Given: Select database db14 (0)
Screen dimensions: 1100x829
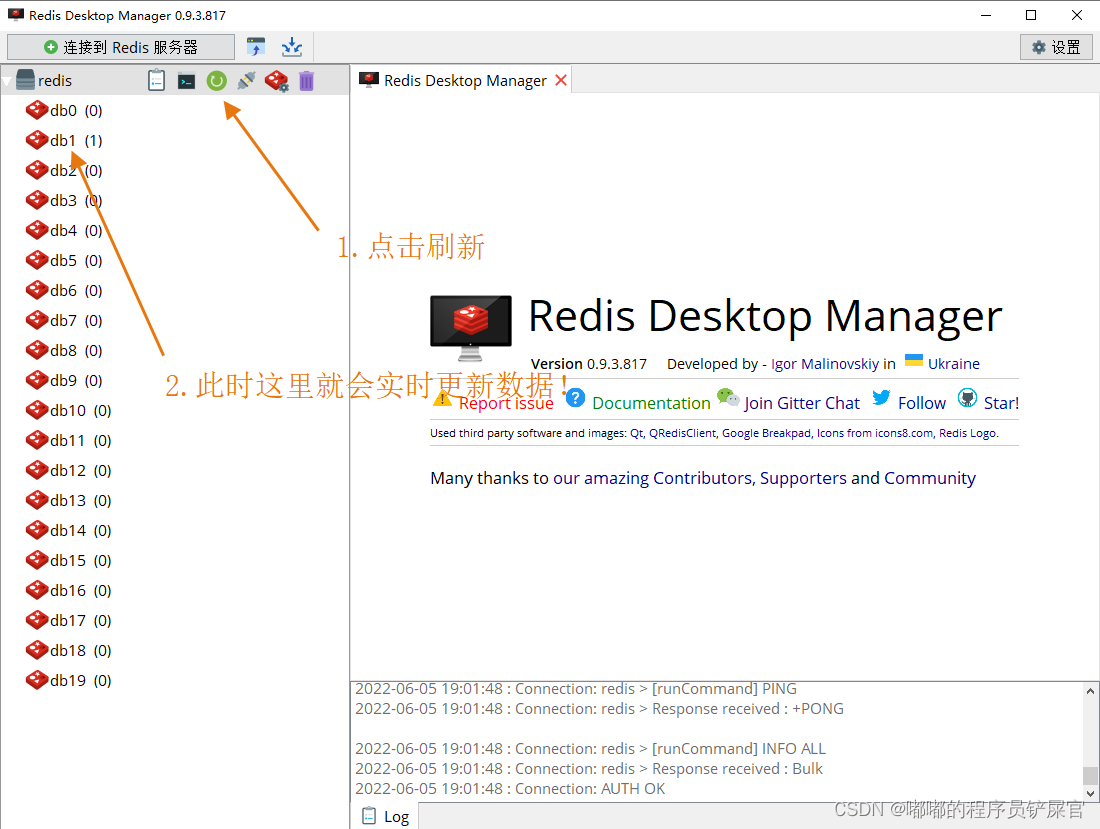Looking at the screenshot, I should click(x=68, y=531).
